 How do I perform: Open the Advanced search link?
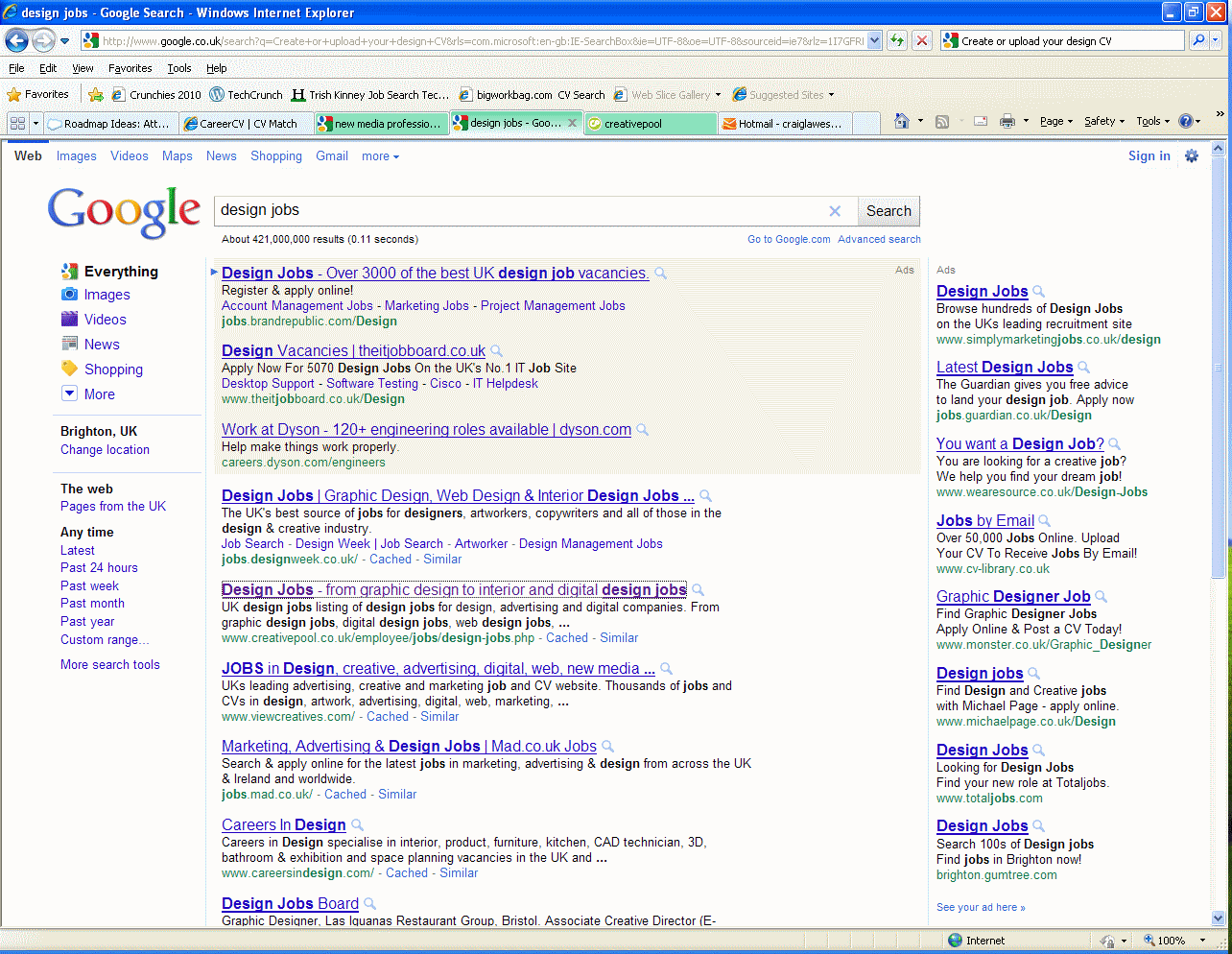(x=879, y=239)
